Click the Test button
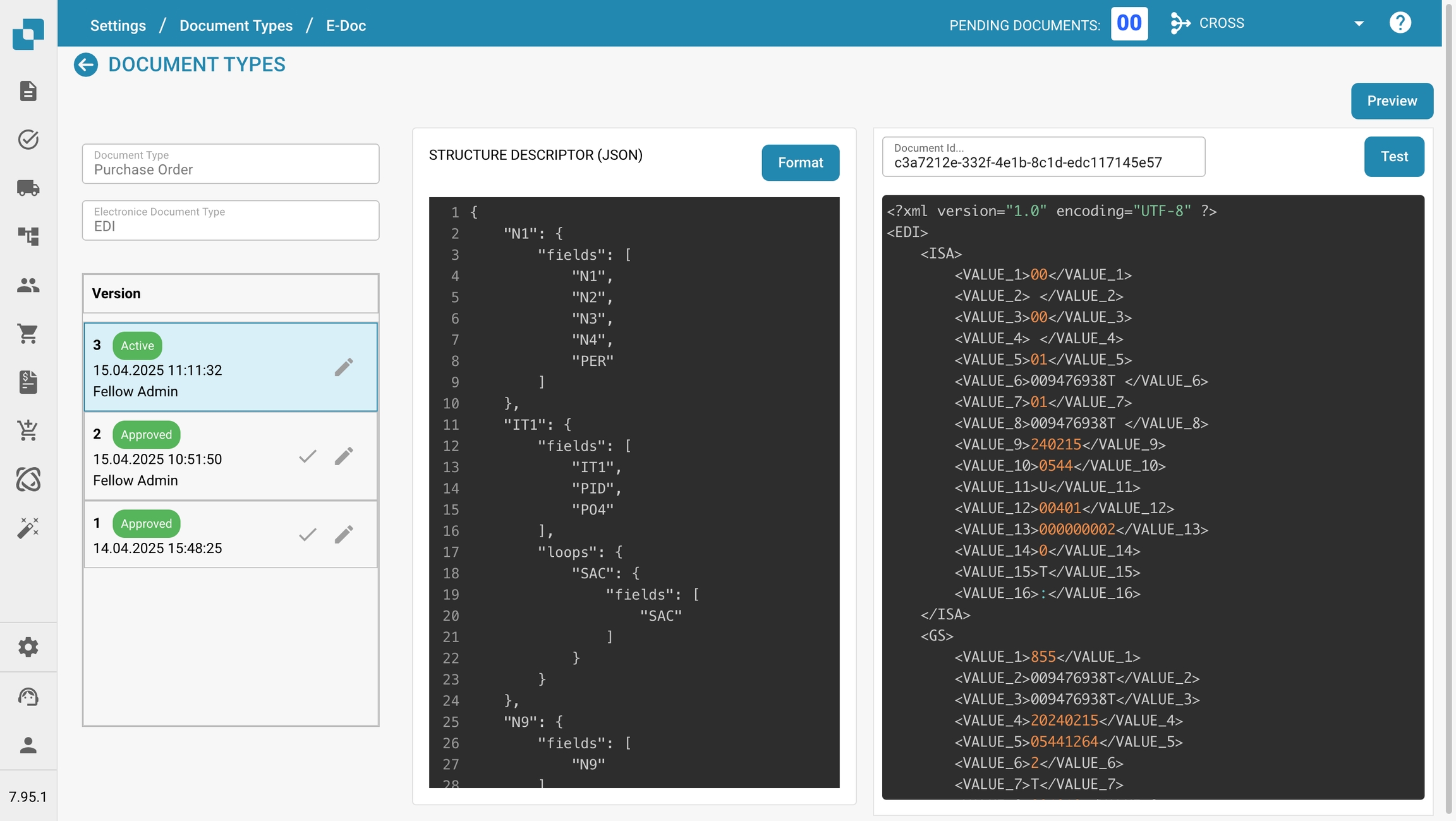This screenshot has width=1456, height=821. [x=1393, y=157]
